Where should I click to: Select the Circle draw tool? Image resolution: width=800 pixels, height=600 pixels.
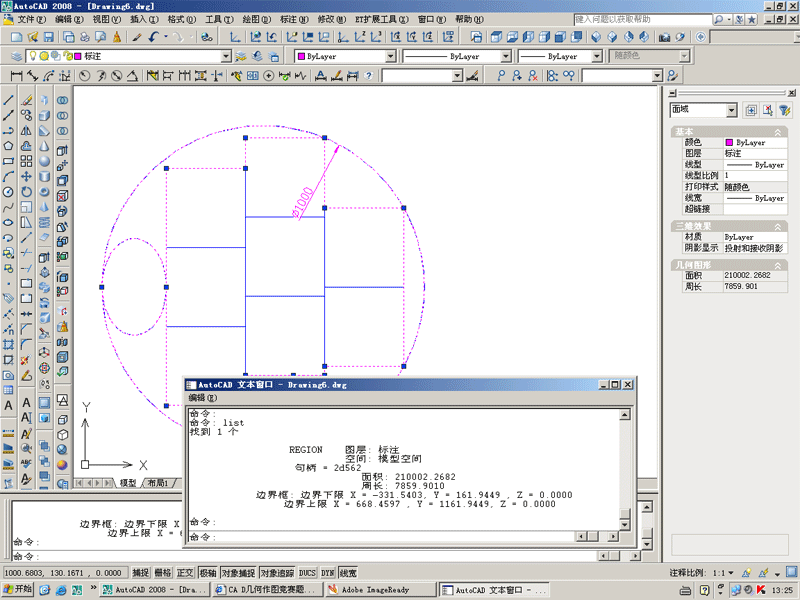click(x=8, y=192)
